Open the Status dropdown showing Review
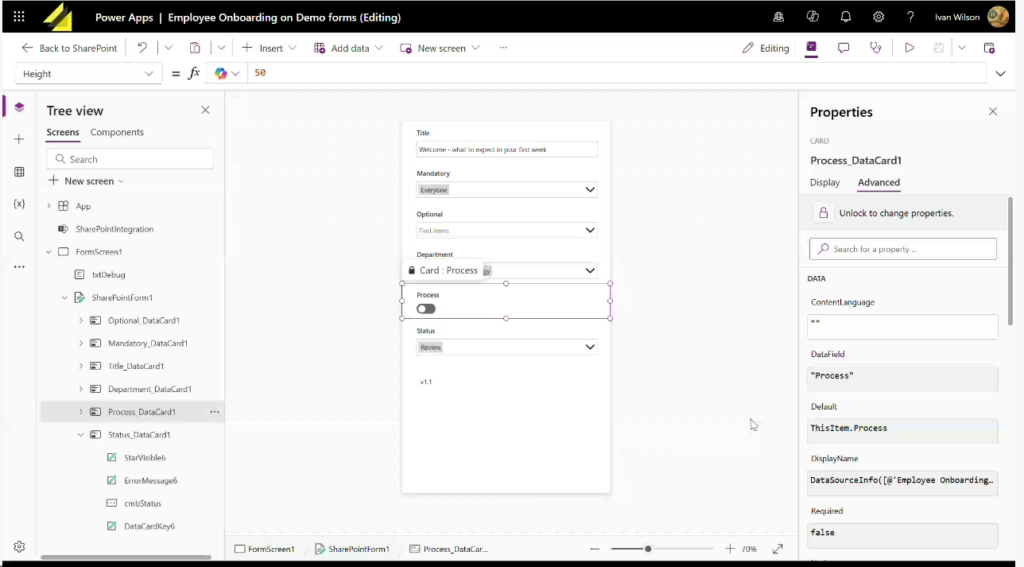1024x567 pixels. 589,347
